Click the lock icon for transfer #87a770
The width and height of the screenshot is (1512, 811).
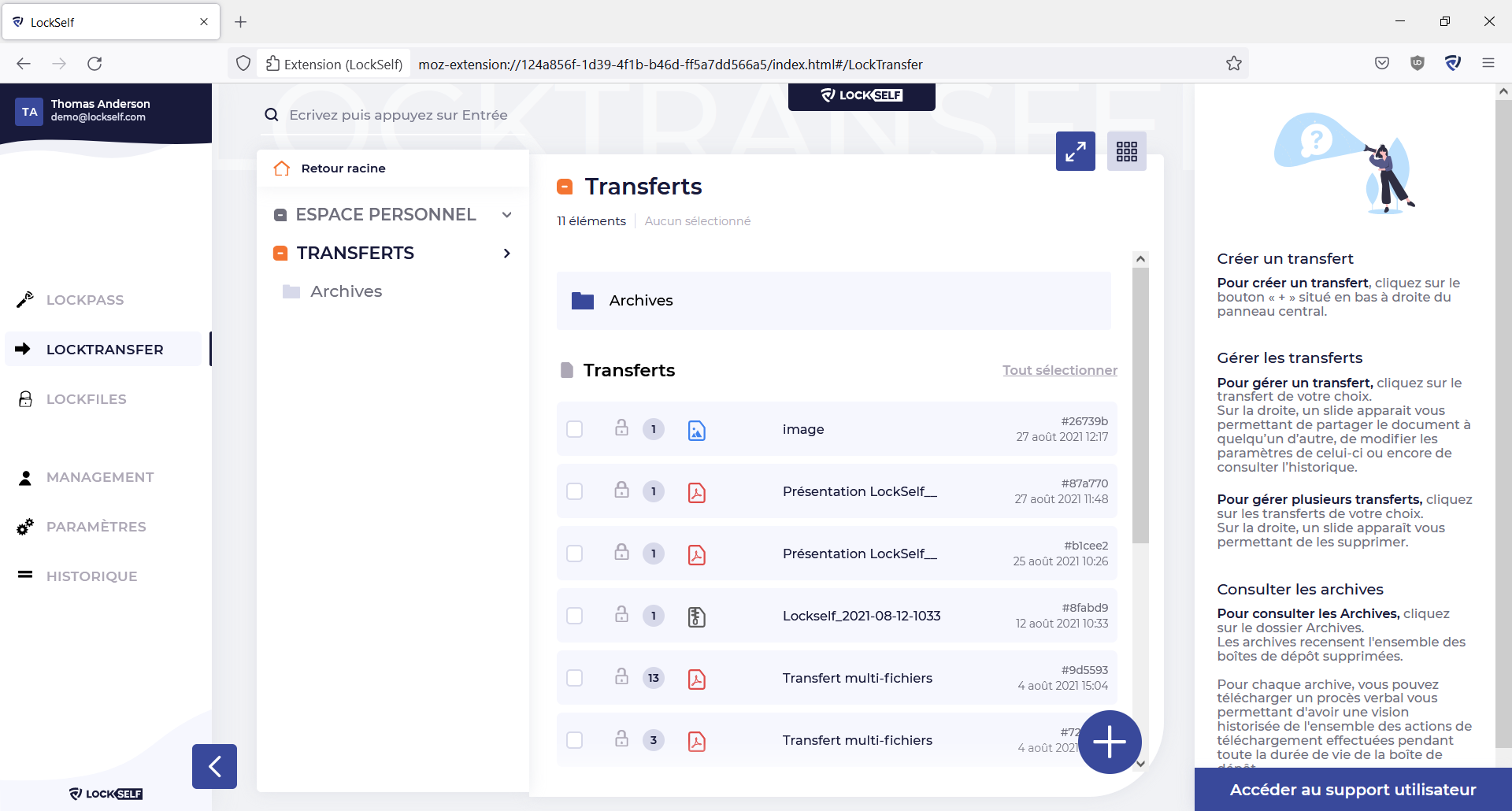(x=621, y=490)
